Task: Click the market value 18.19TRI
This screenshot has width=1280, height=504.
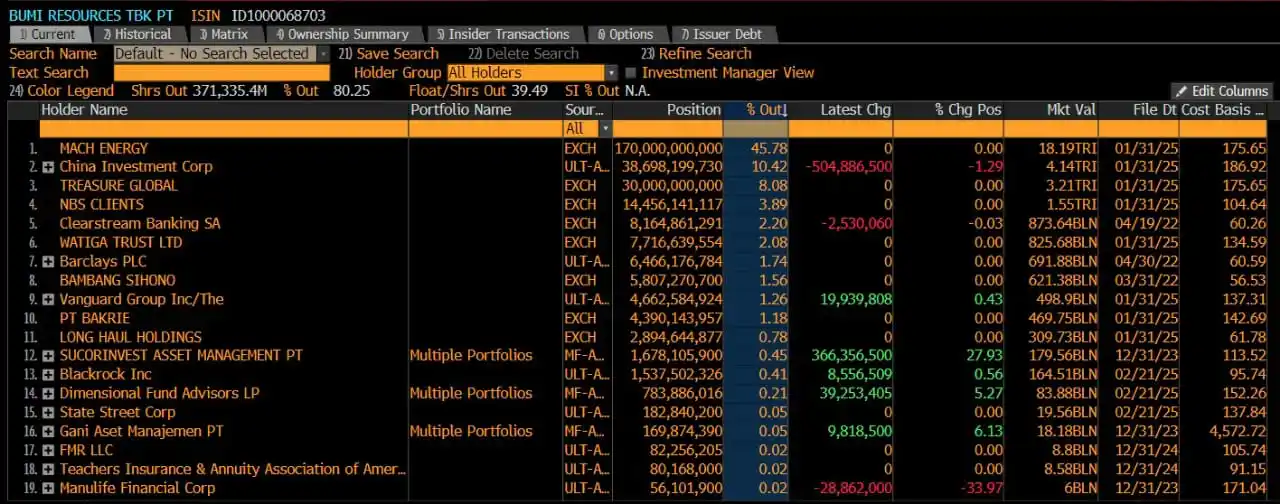Action: click(1067, 148)
